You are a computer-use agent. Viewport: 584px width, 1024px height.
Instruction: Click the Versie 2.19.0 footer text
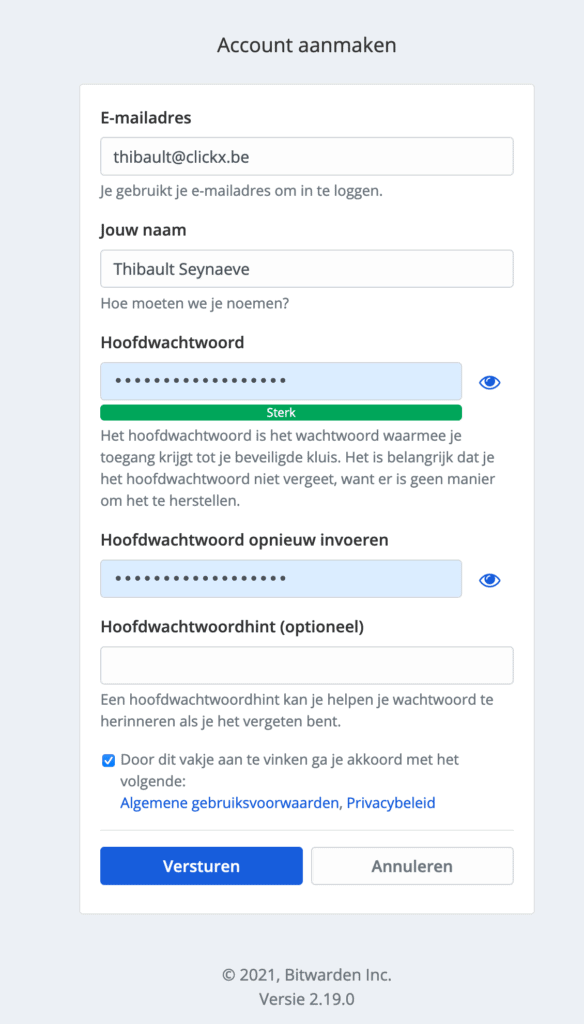pyautogui.click(x=306, y=999)
